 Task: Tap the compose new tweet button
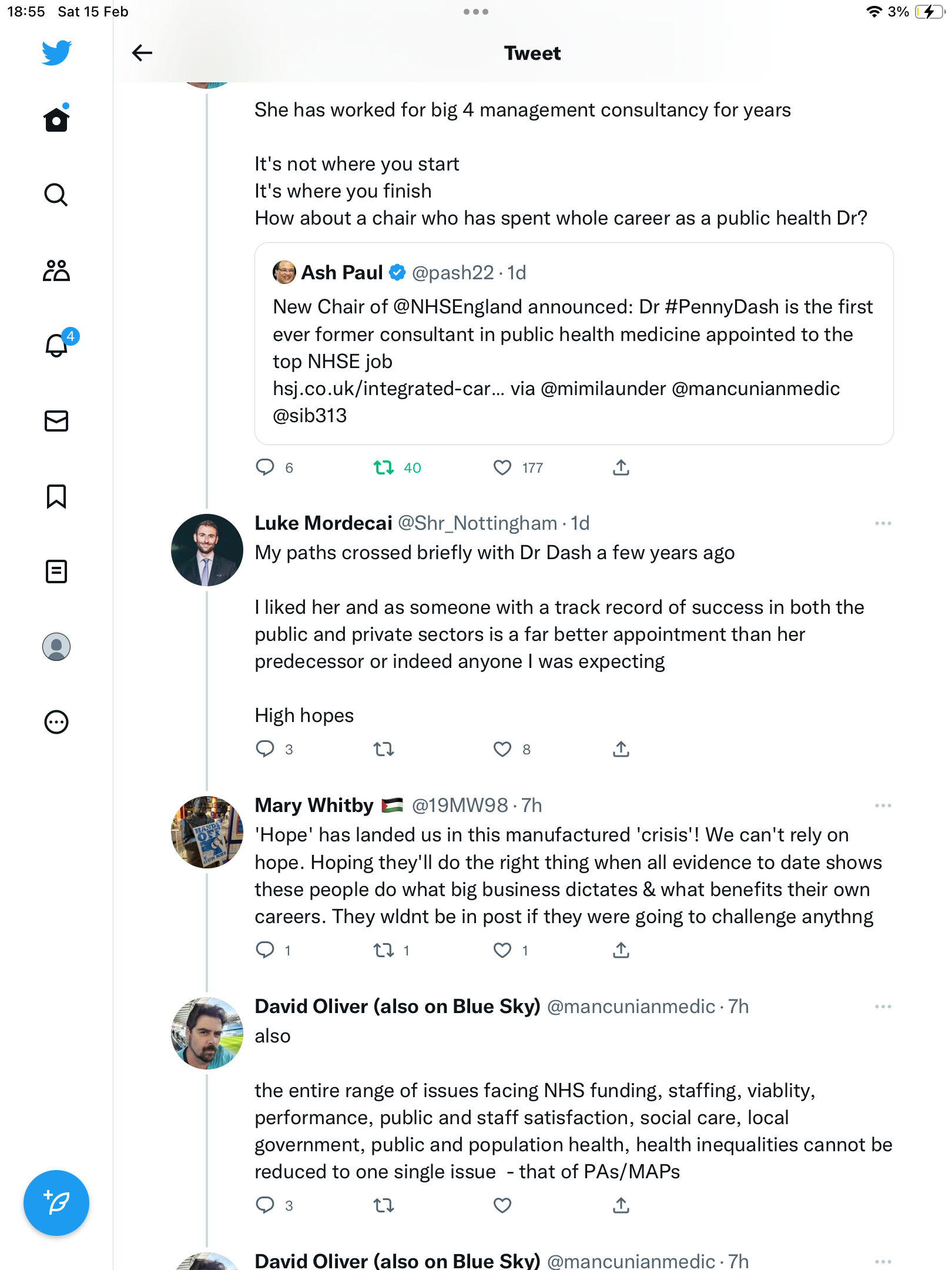coord(56,1202)
